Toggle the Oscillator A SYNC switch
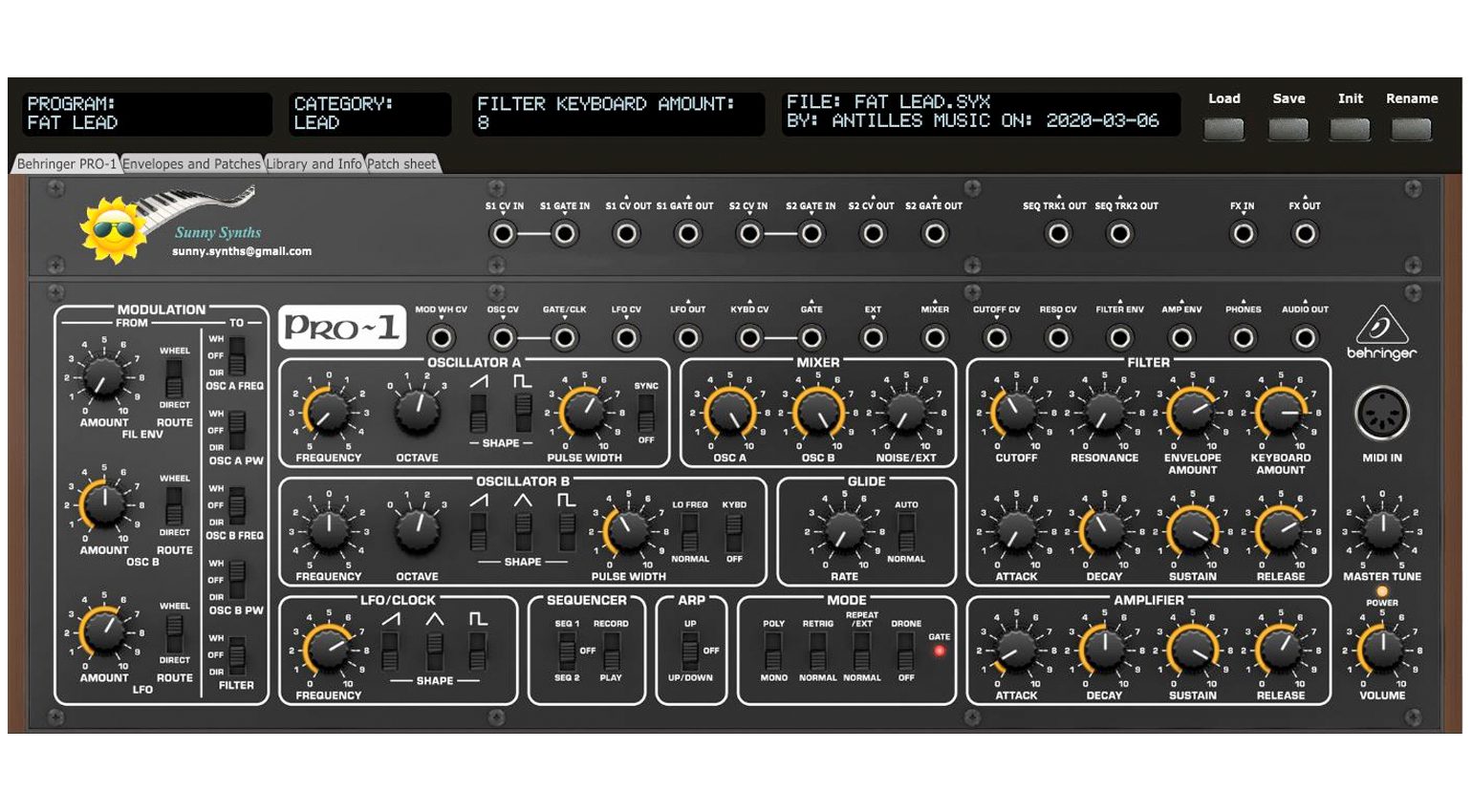Screen dimensions: 1472x812 pyautogui.click(x=646, y=413)
